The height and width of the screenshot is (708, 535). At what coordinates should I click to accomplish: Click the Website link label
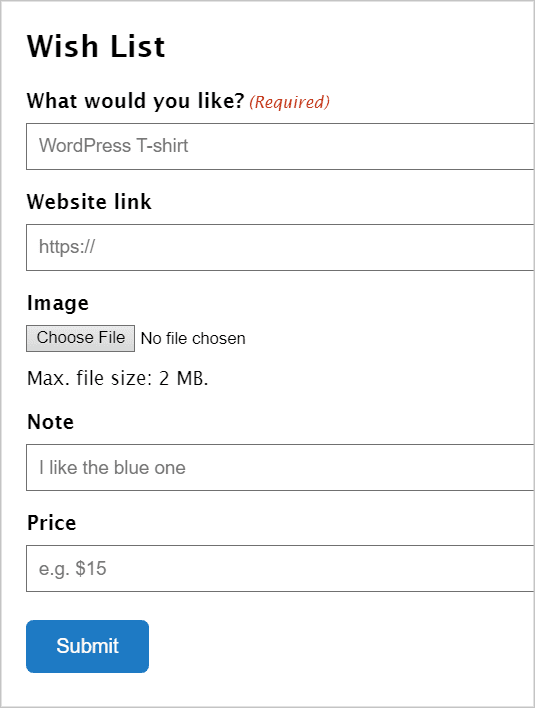click(89, 202)
